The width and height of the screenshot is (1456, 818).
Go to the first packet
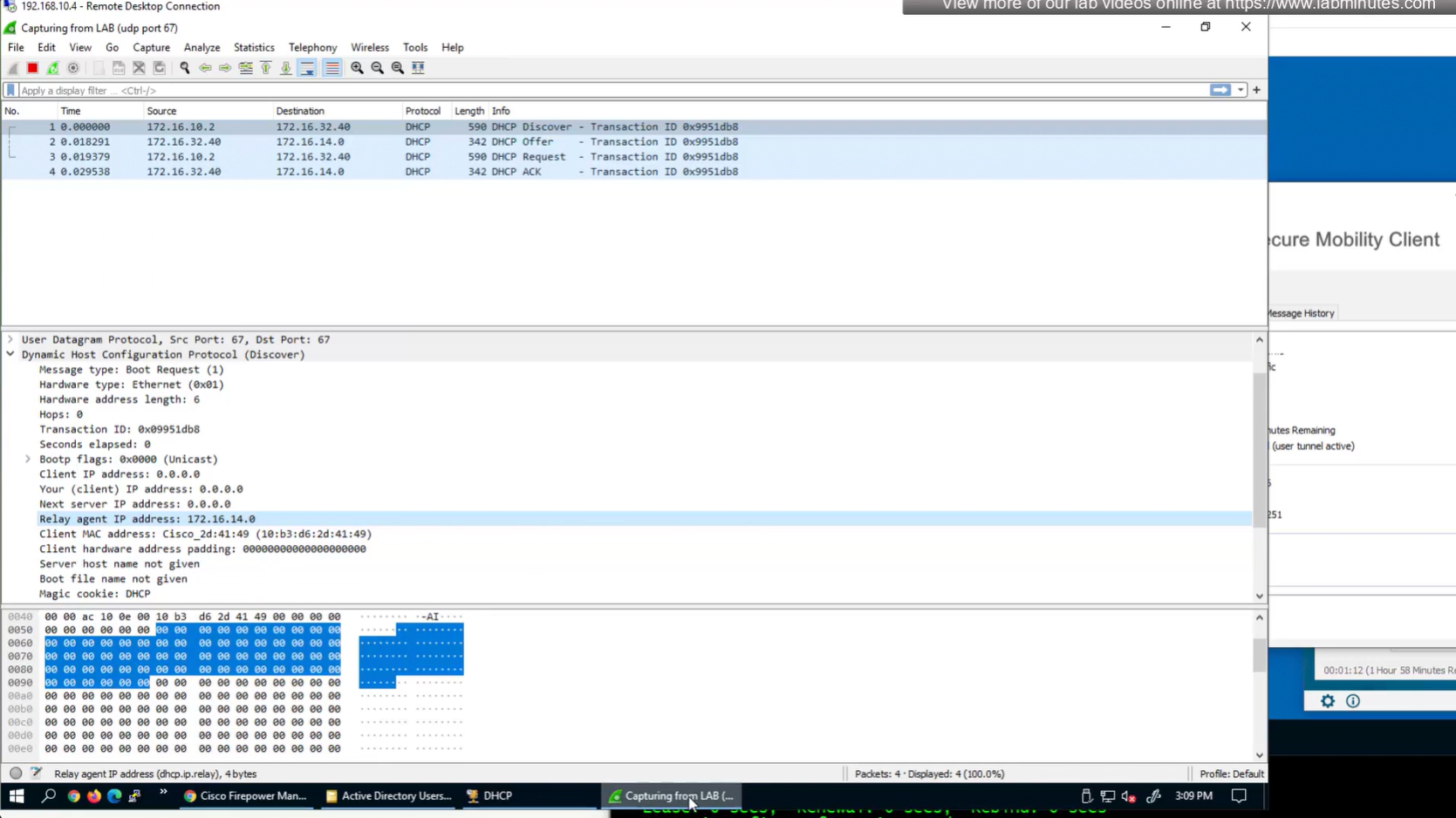click(266, 68)
